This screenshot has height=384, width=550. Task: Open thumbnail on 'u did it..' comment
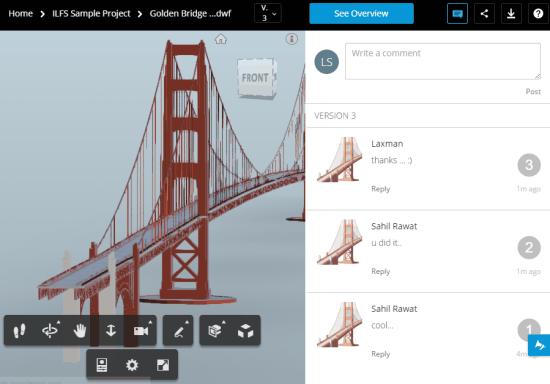340,242
